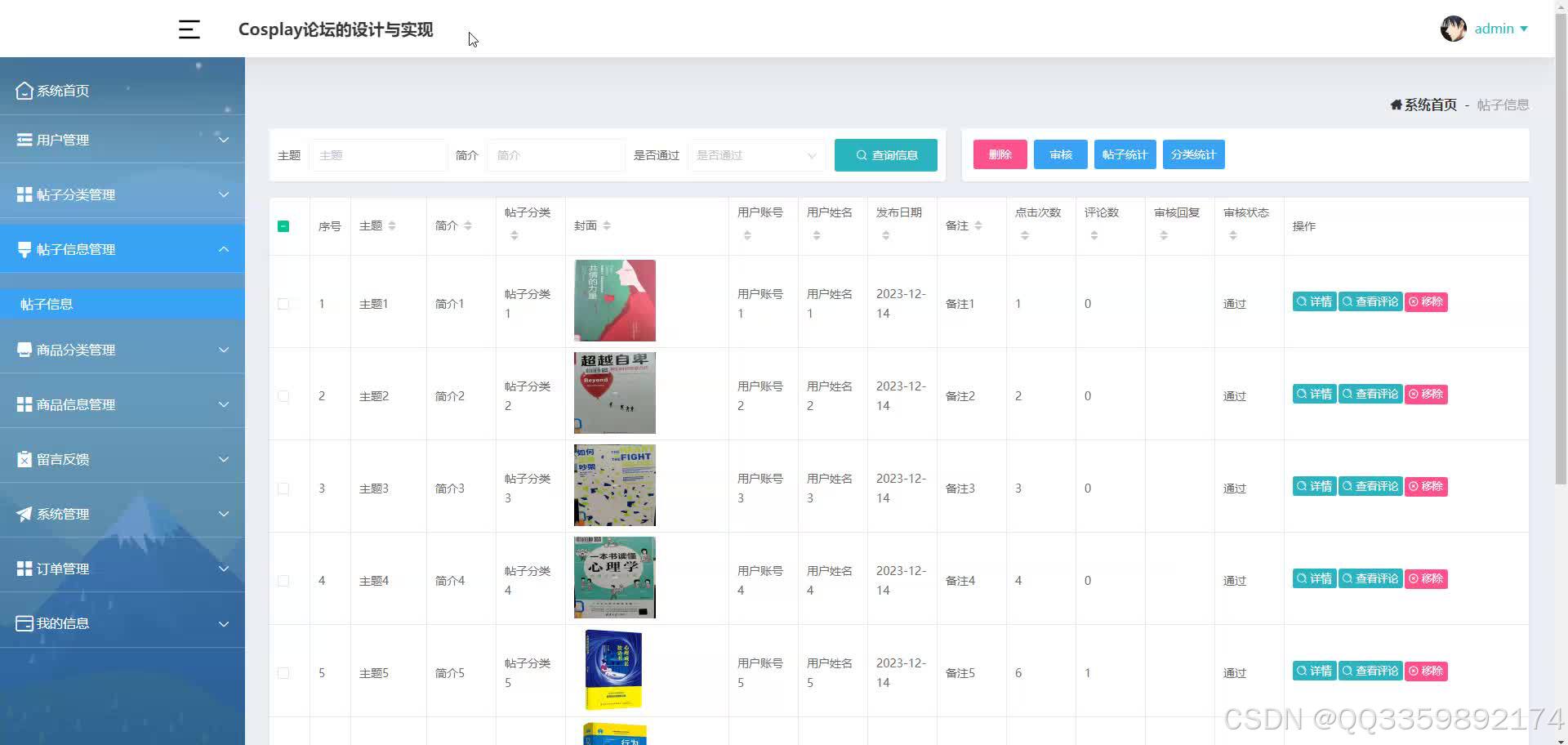
Task: Toggle the select-all header checkbox
Action: point(283,226)
